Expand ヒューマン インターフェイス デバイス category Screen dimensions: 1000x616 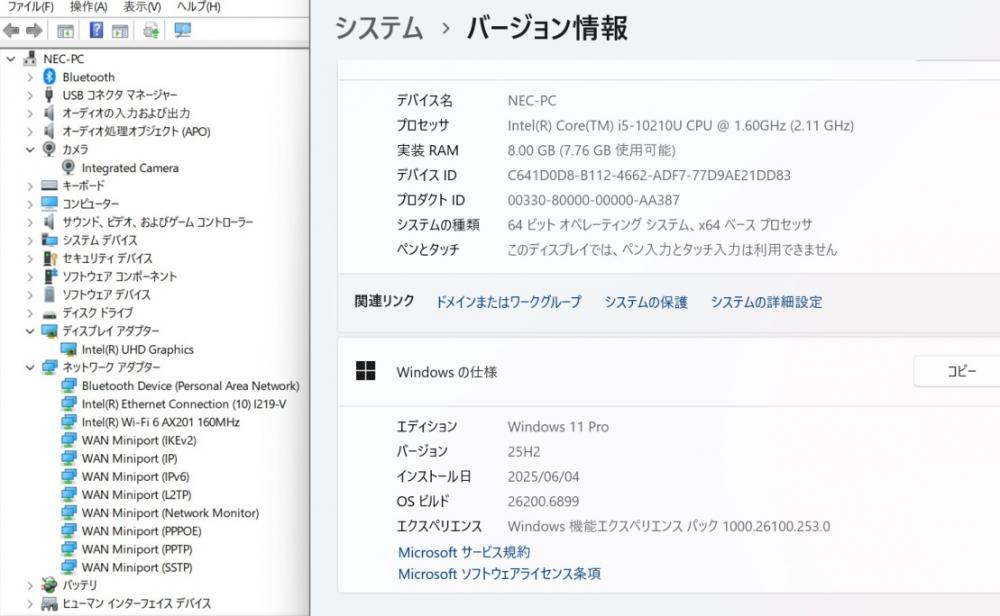(30, 603)
